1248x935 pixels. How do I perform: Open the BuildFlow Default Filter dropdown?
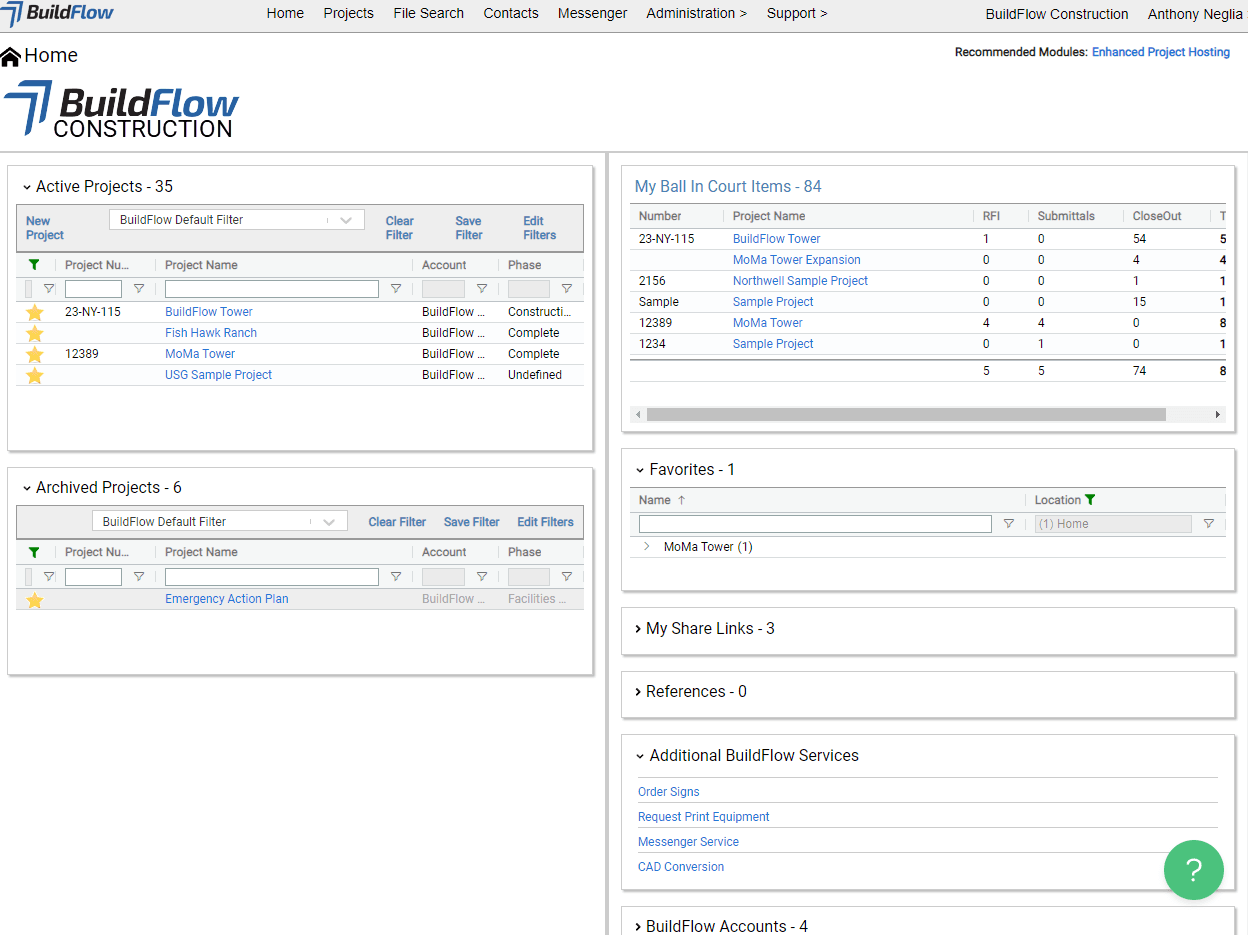pos(347,219)
